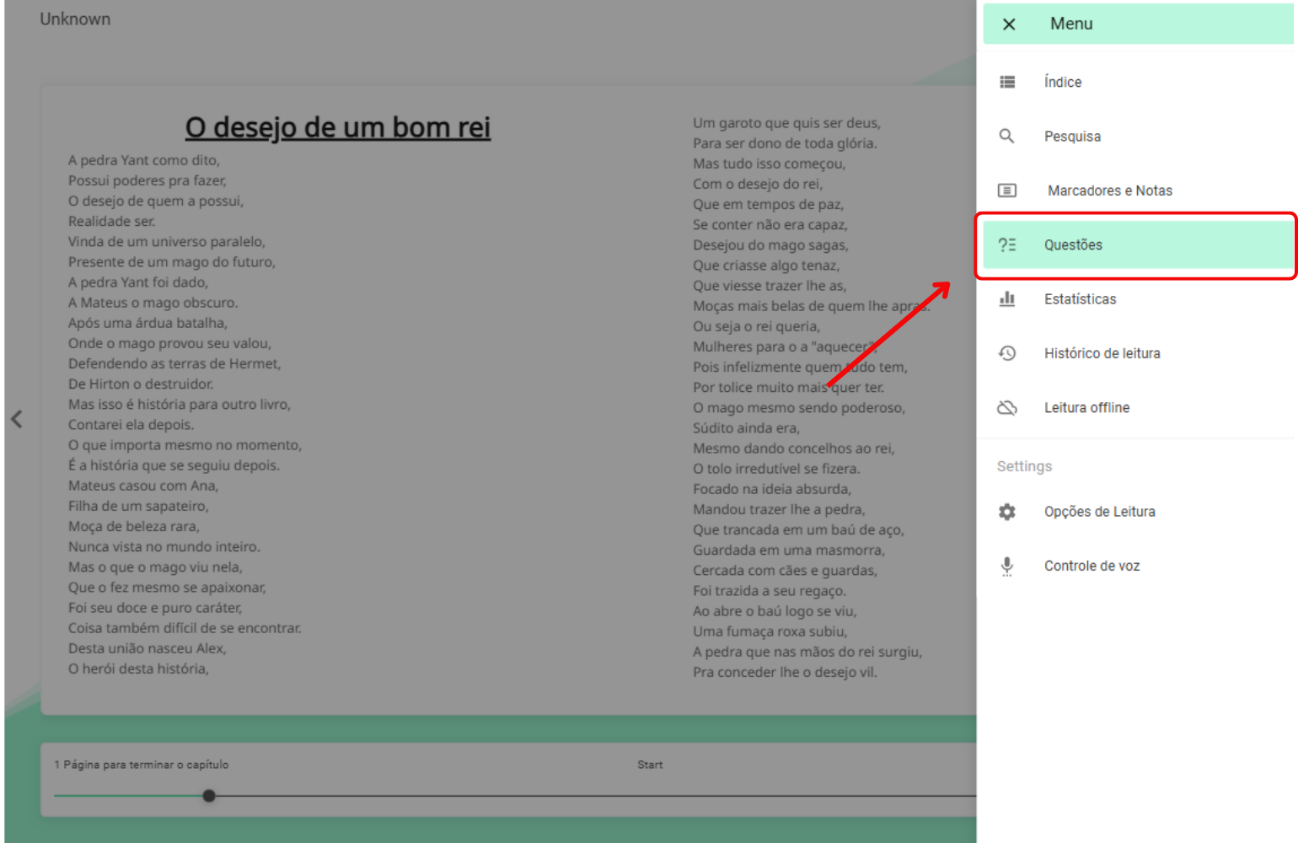Click the line 'Pra conceder lhe o desejo vil.'
The width and height of the screenshot is (1298, 843).
tap(785, 672)
